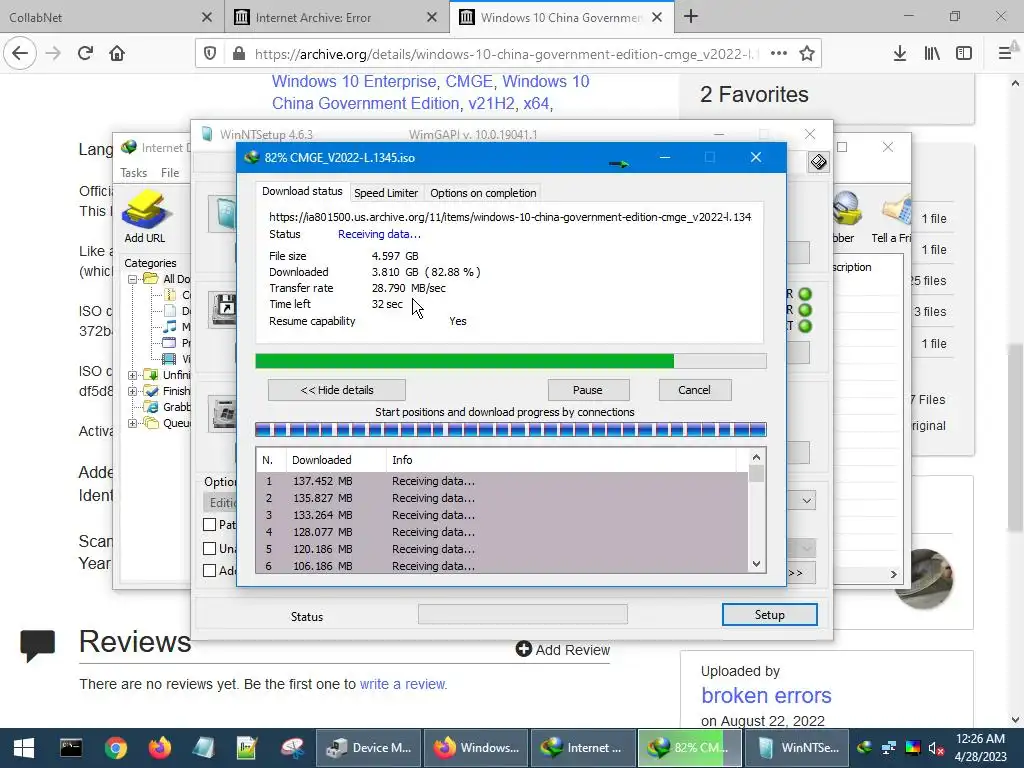
Task: Switch to WinNTSetup taskbar button
Action: click(x=797, y=748)
